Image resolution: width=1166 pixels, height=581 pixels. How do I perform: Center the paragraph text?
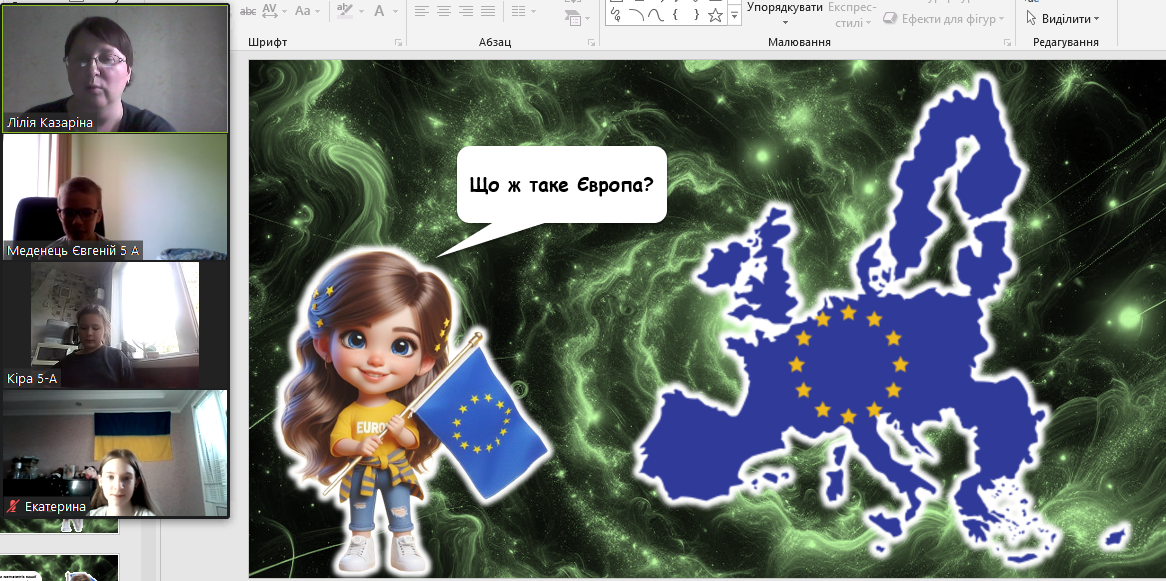pyautogui.click(x=444, y=10)
